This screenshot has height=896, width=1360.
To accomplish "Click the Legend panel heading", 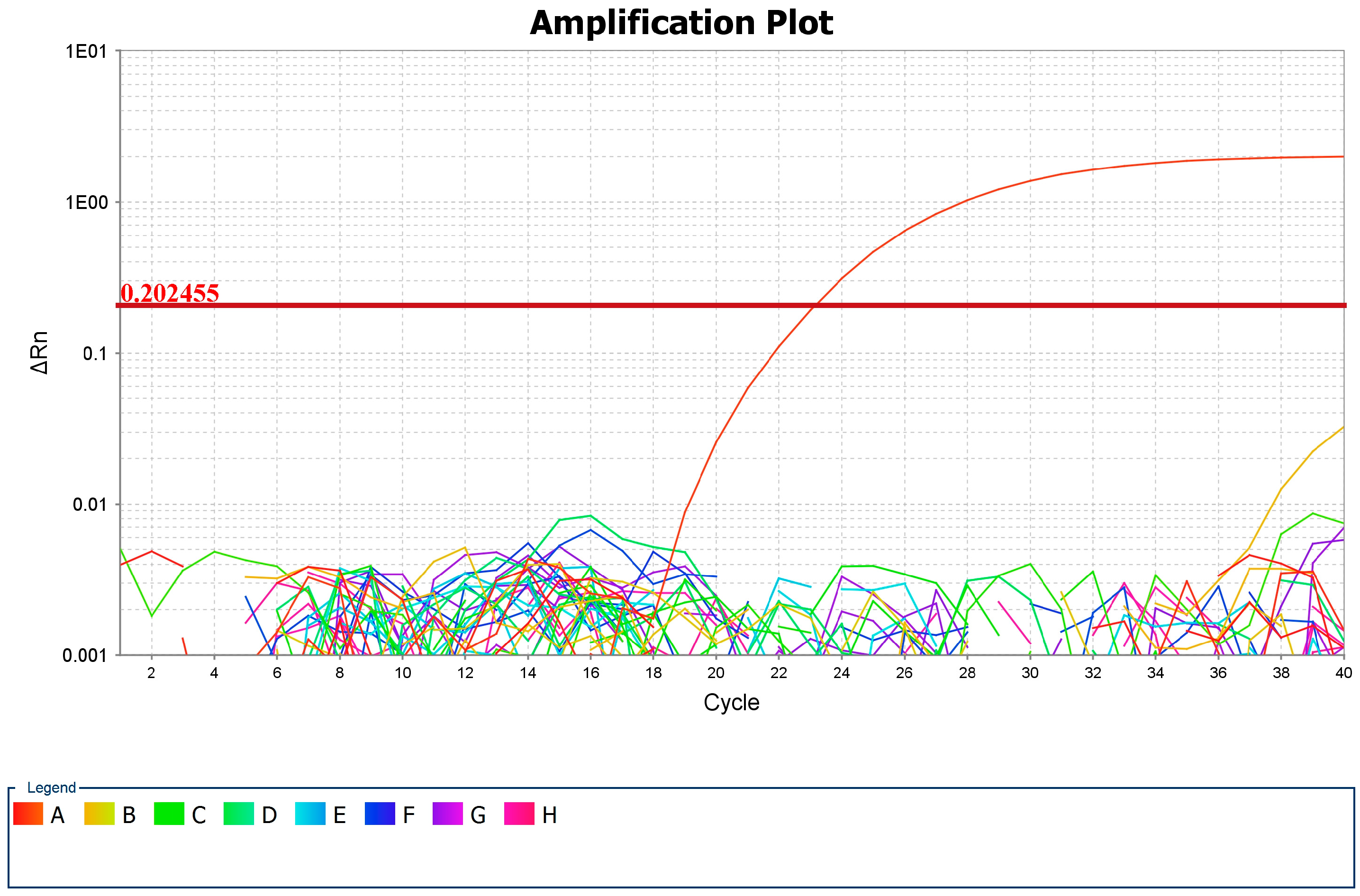I will tap(52, 787).
